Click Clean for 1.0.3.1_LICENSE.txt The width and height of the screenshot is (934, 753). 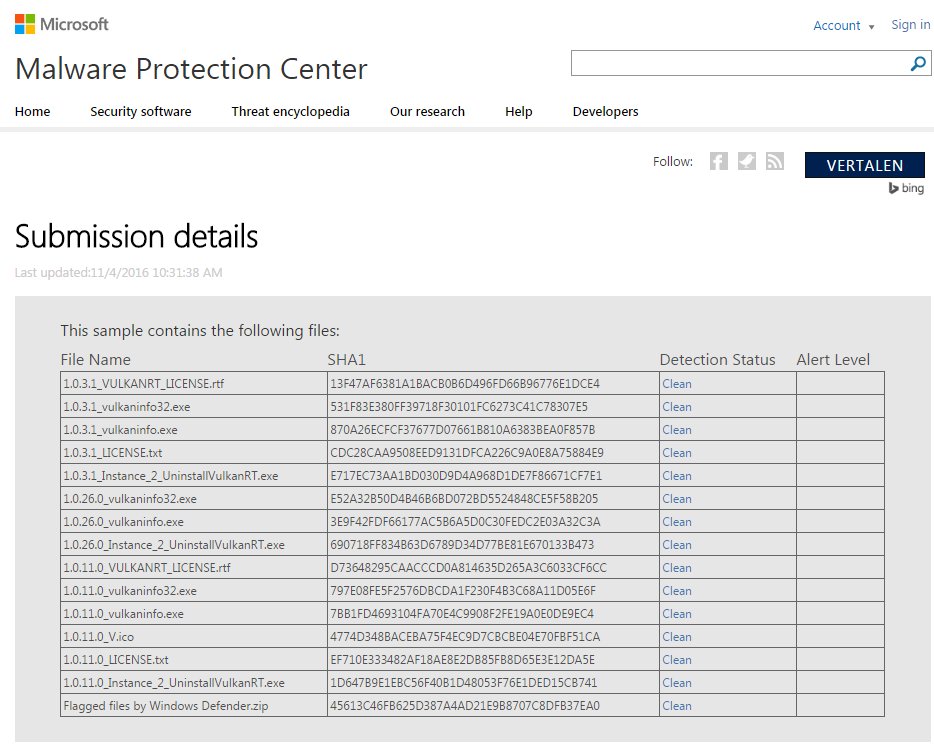677,453
